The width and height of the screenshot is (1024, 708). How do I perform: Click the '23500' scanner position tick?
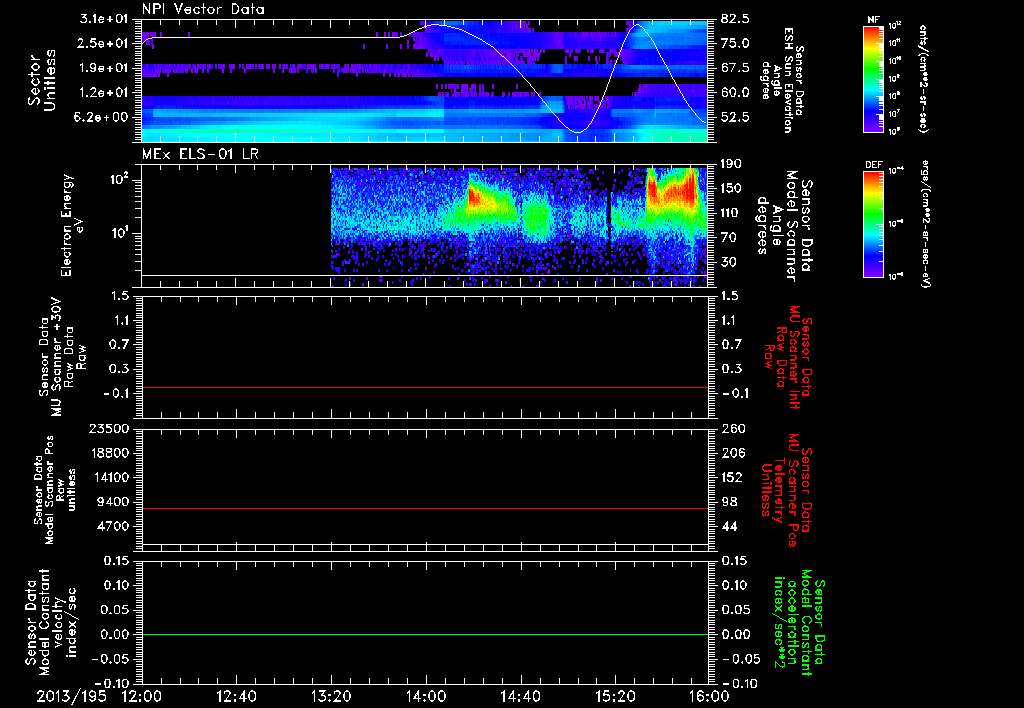pos(110,429)
